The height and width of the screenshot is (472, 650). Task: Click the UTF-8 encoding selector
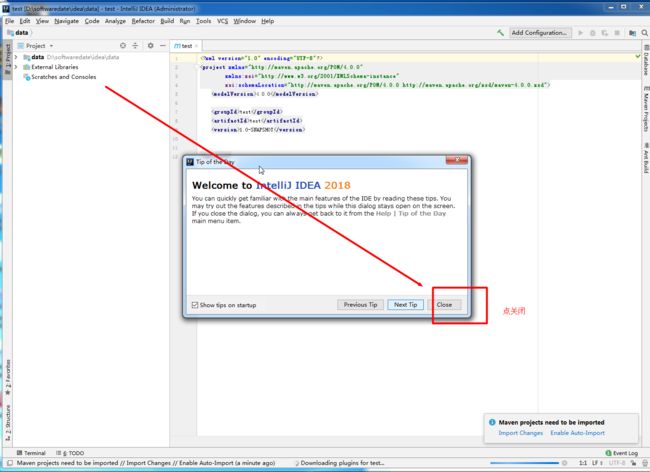(x=617, y=463)
